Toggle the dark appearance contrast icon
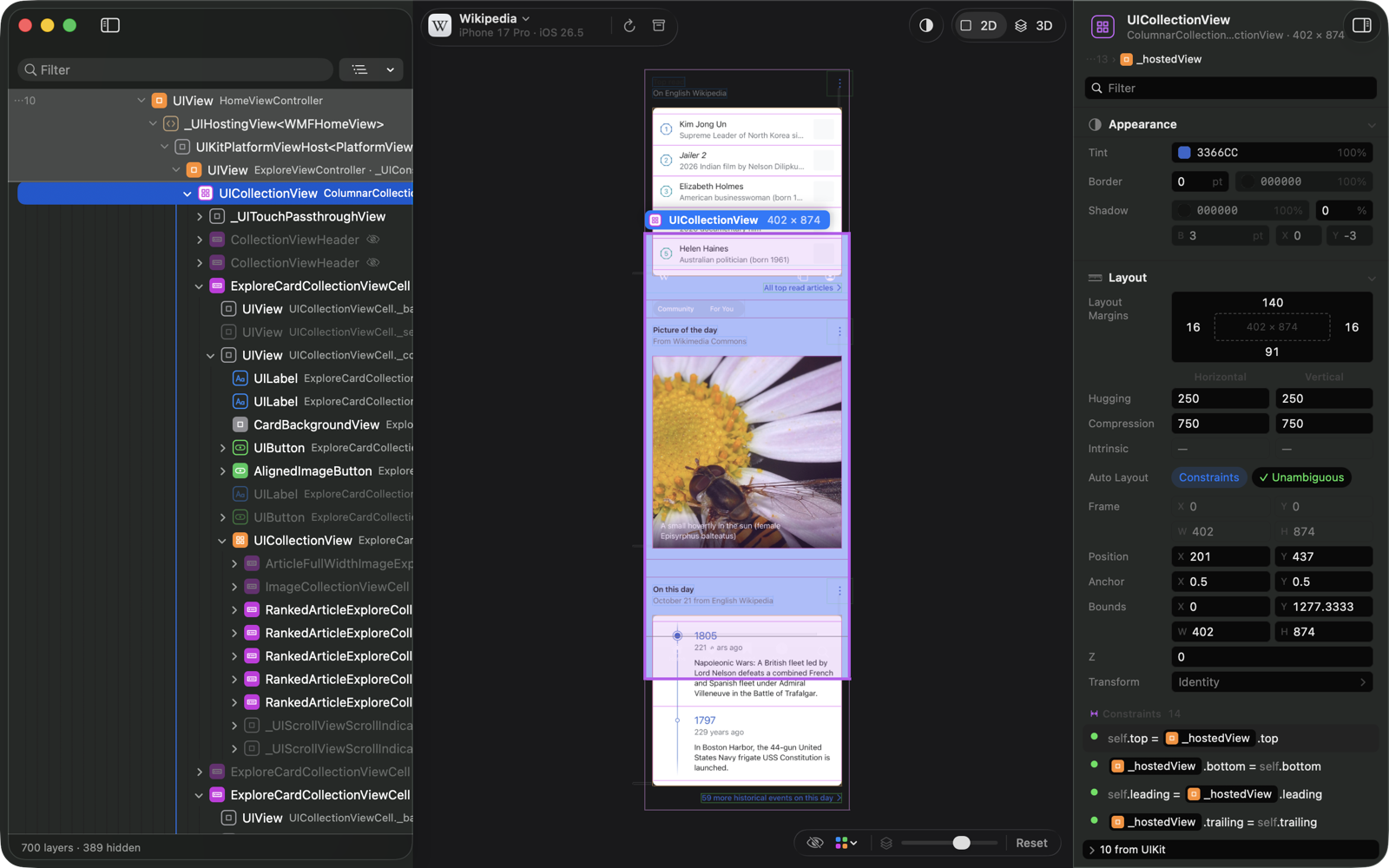 926,26
